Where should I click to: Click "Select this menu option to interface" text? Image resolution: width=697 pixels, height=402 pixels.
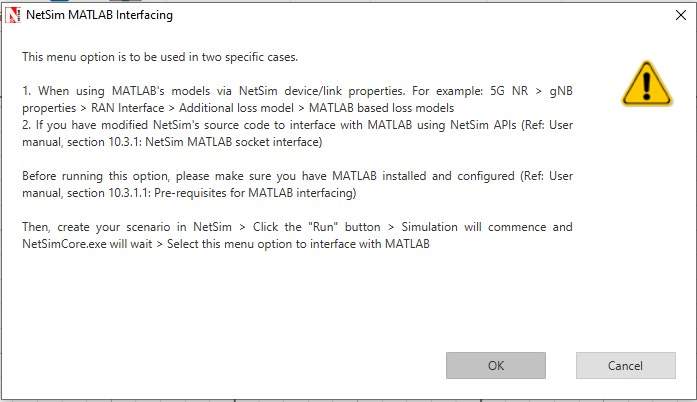point(262,244)
